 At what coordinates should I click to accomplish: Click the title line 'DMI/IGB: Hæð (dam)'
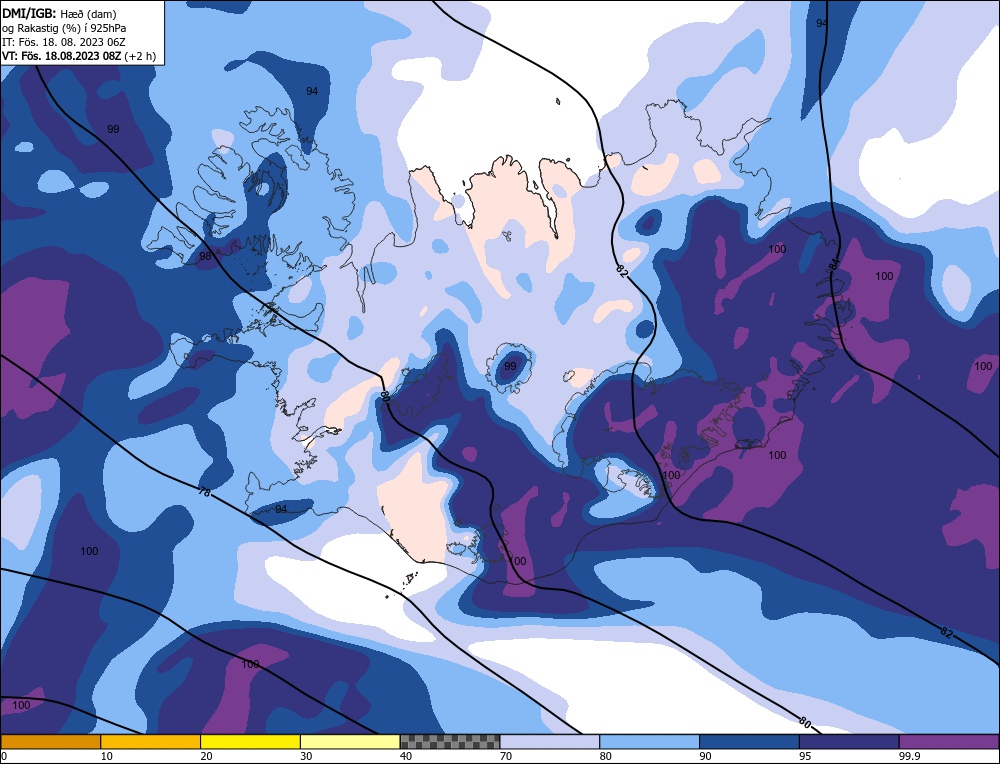coord(59,13)
